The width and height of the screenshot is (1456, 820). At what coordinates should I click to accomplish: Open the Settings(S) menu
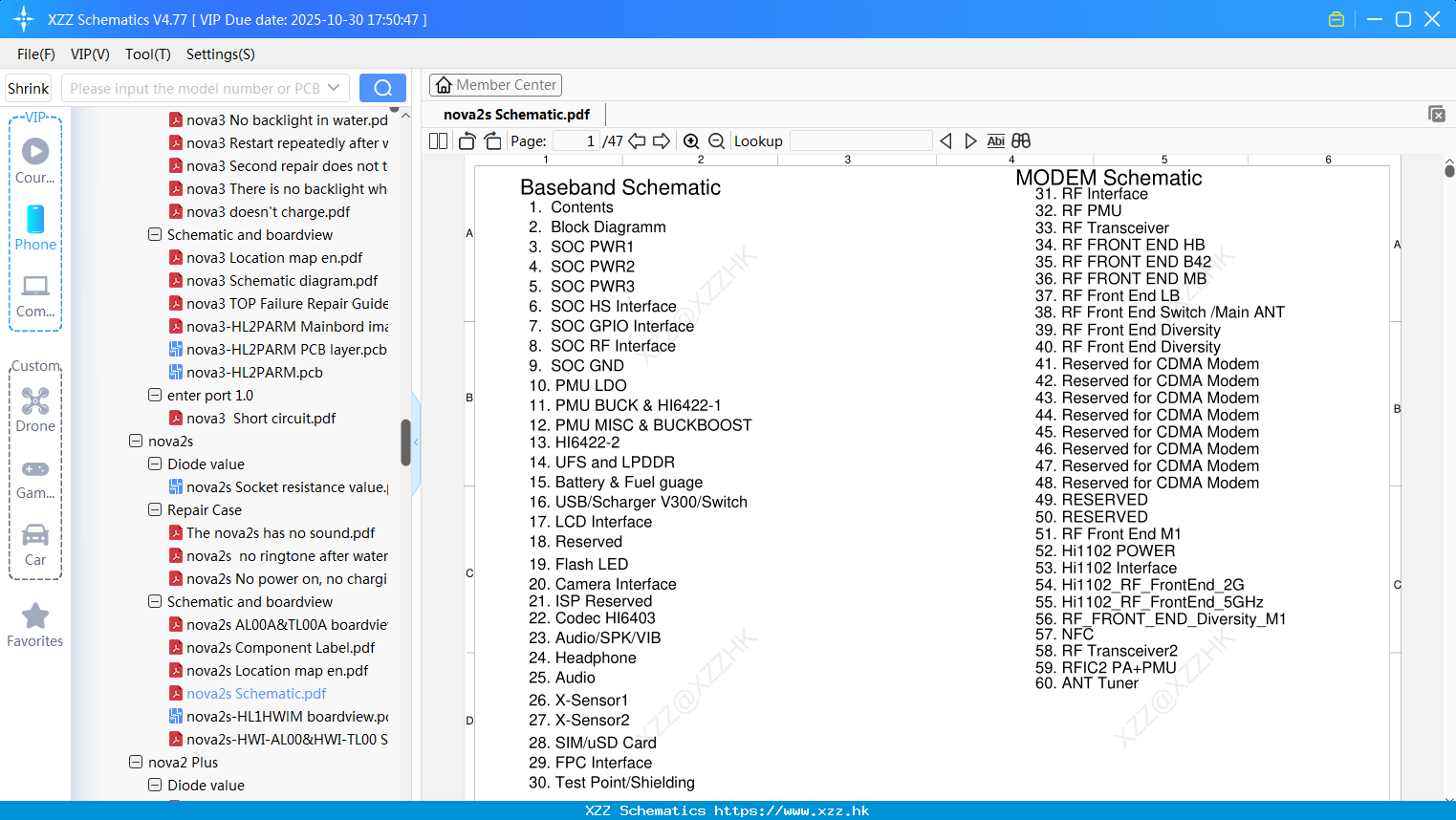(x=221, y=54)
